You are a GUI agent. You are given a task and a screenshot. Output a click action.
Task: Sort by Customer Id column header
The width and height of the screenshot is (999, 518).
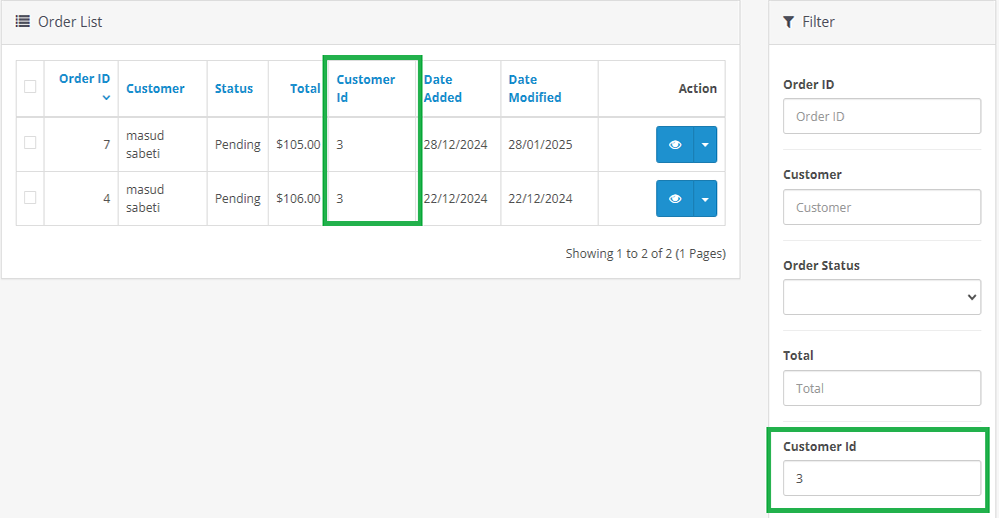point(365,88)
